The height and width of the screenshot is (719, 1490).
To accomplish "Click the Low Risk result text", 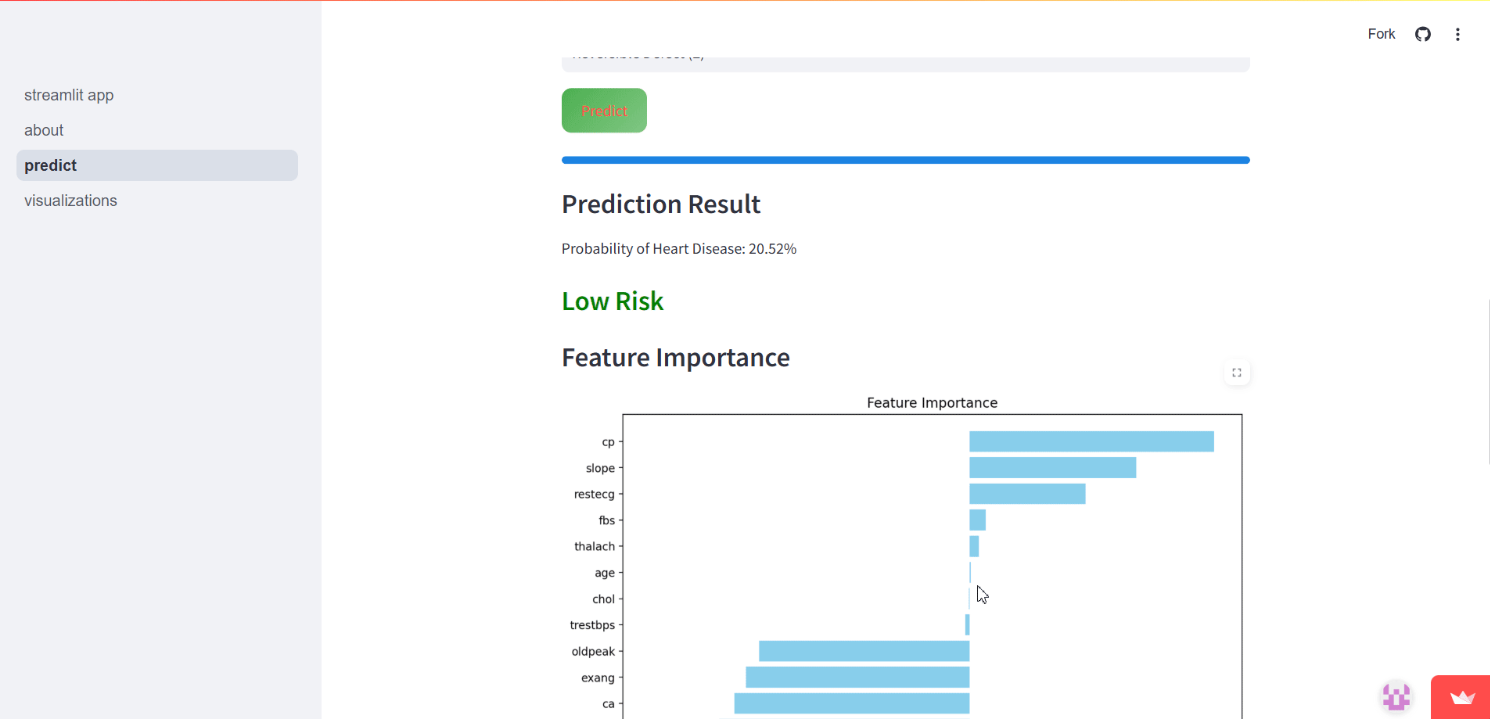I will (x=612, y=301).
